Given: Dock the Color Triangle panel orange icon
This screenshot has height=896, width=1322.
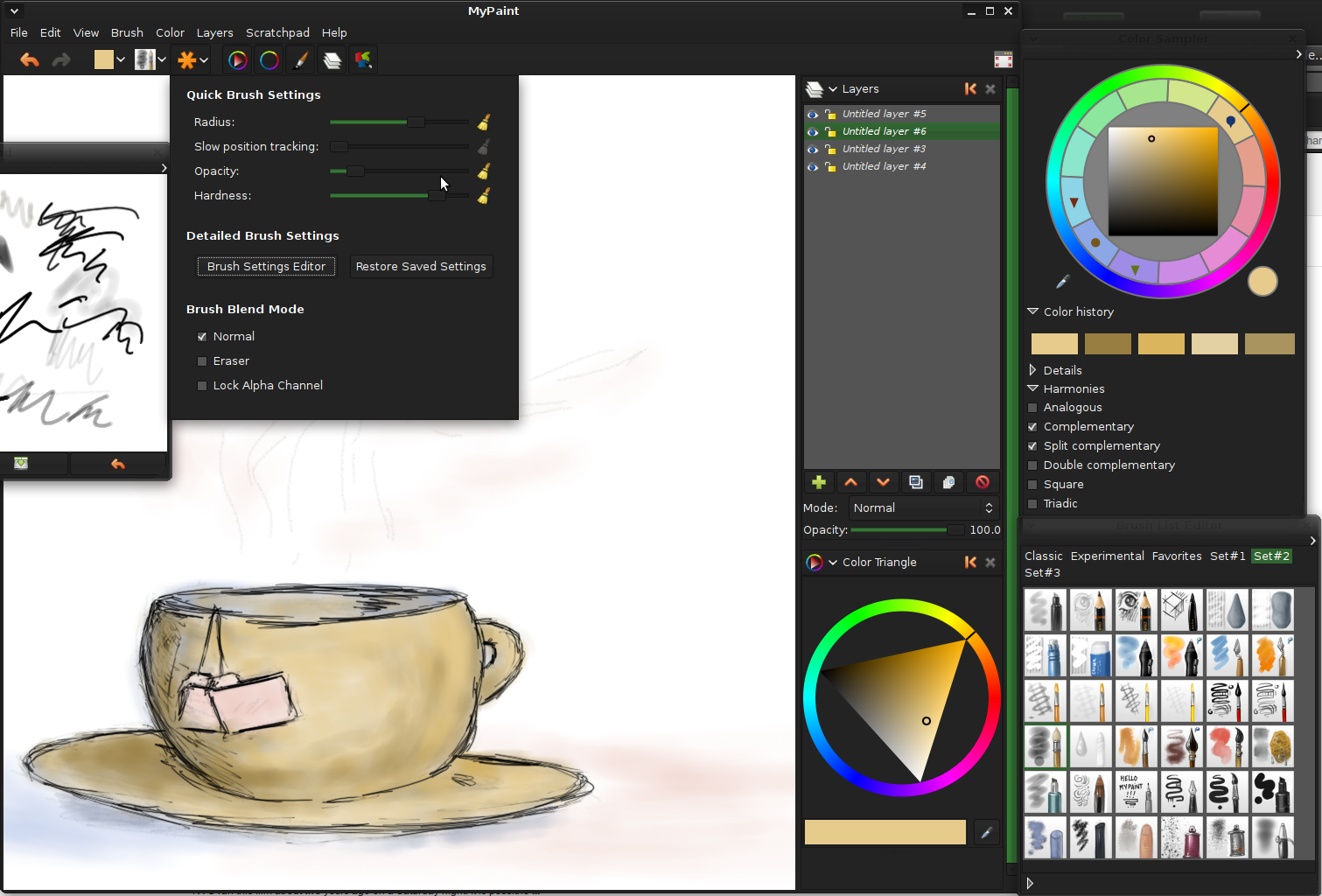Looking at the screenshot, I should coord(970,562).
